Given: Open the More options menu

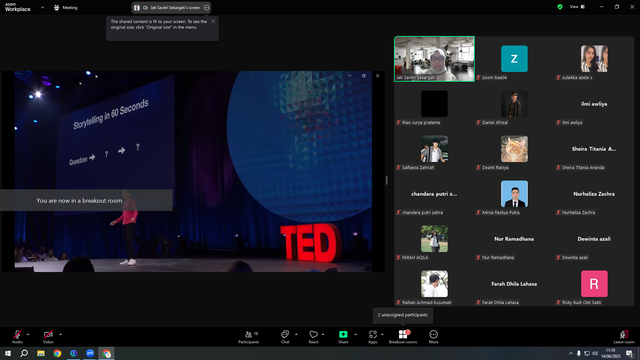Looking at the screenshot, I should 433,336.
